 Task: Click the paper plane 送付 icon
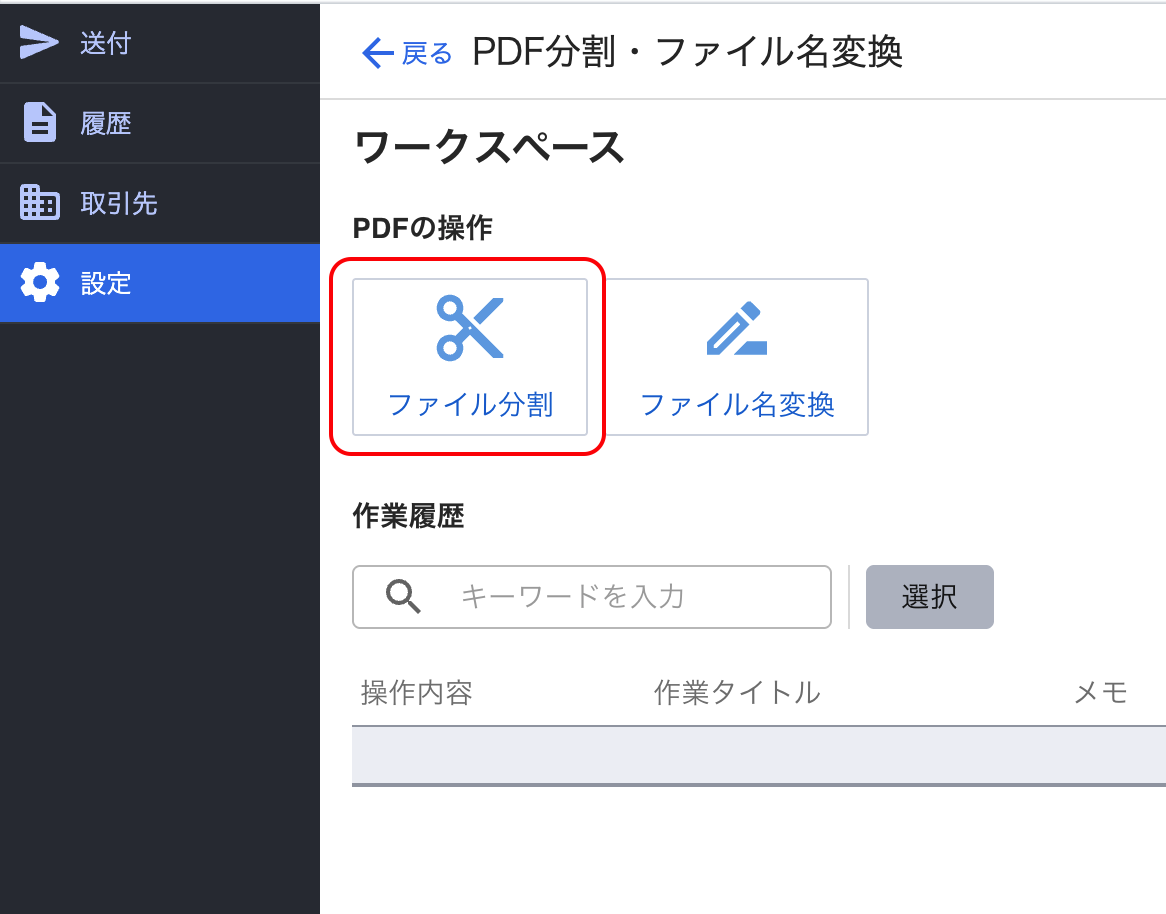point(40,43)
